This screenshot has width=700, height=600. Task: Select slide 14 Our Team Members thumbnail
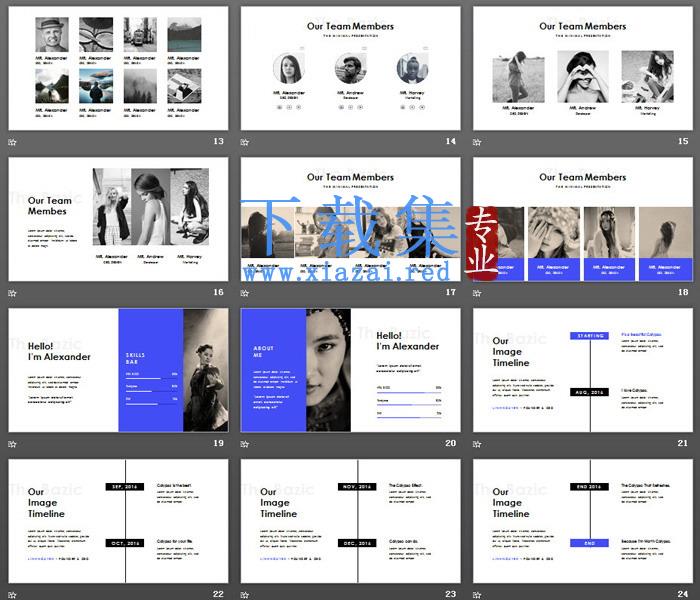(x=350, y=68)
